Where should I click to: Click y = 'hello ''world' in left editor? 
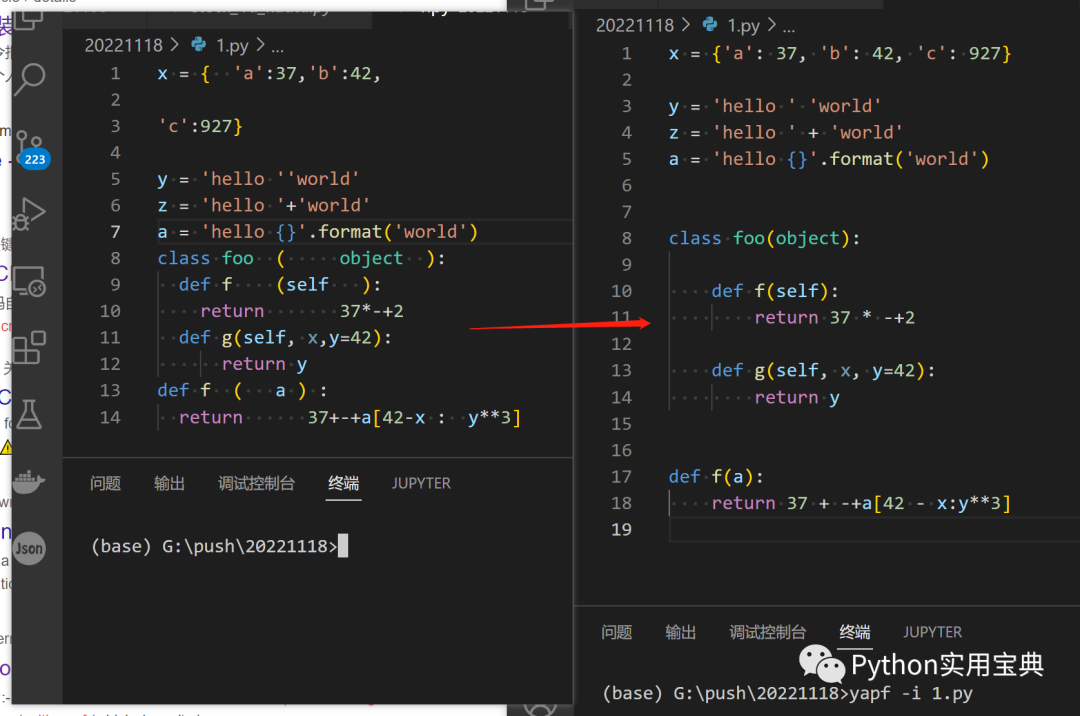point(258,179)
